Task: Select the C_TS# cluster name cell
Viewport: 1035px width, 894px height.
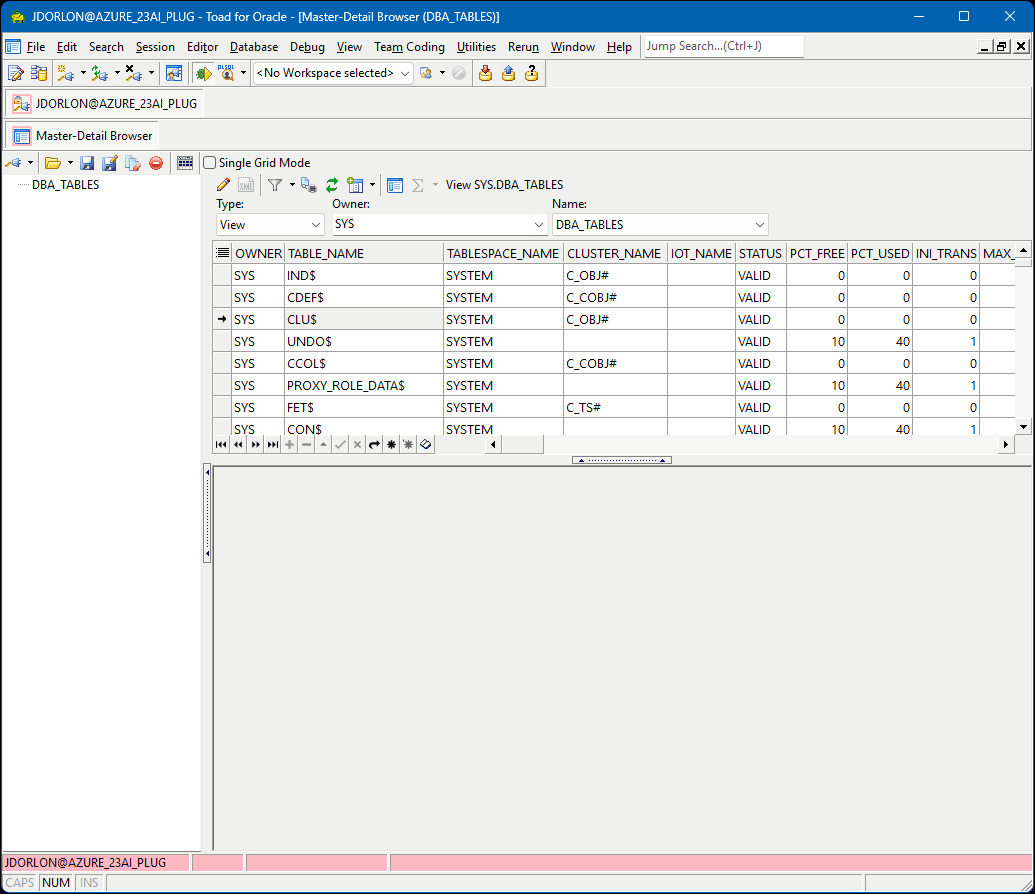Action: point(615,407)
